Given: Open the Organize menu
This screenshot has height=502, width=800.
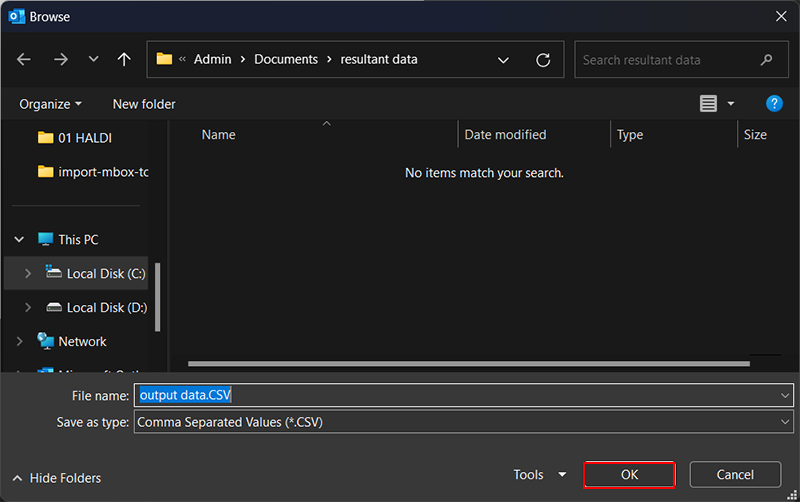Looking at the screenshot, I should point(50,104).
